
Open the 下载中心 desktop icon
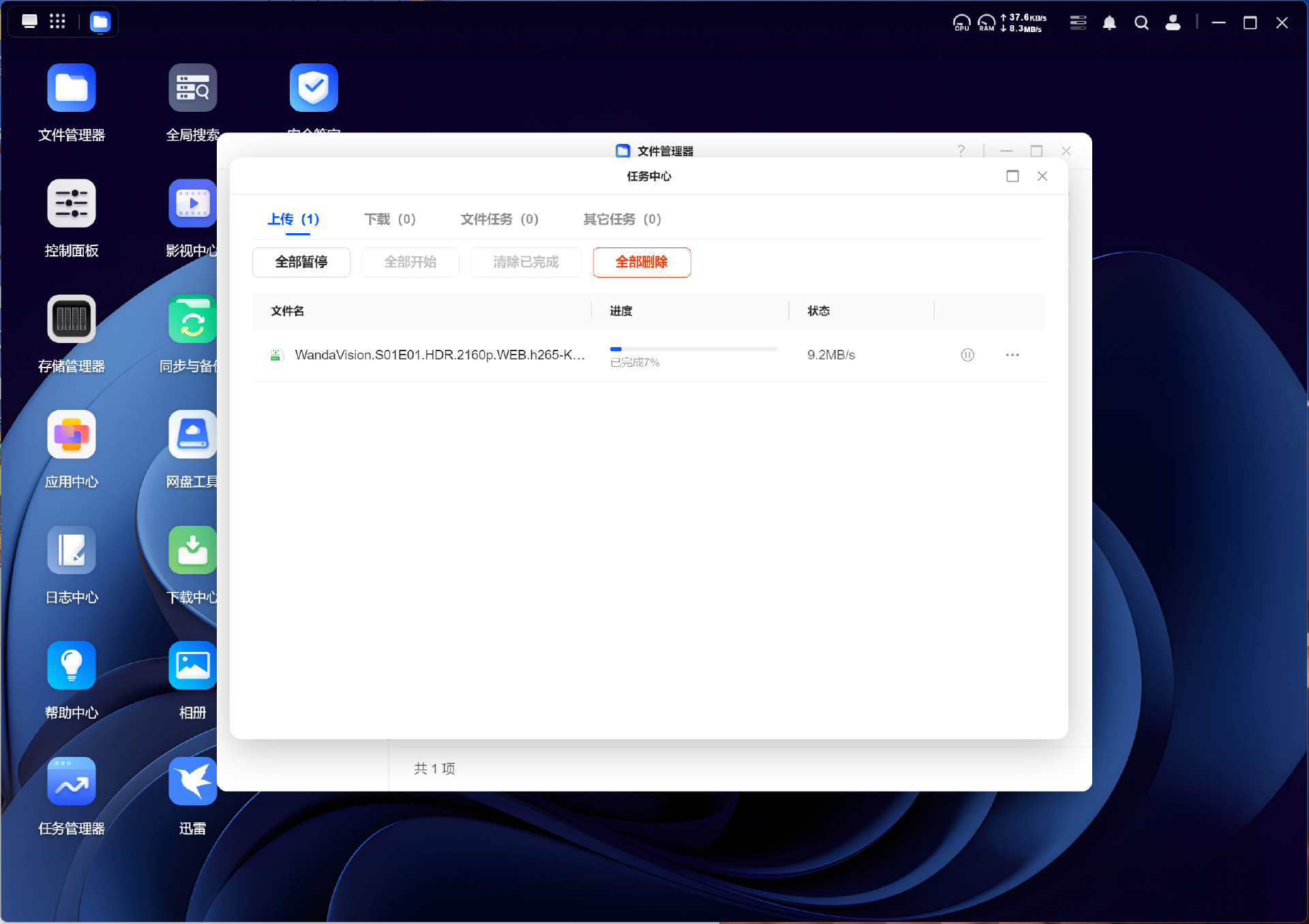pyautogui.click(x=193, y=550)
